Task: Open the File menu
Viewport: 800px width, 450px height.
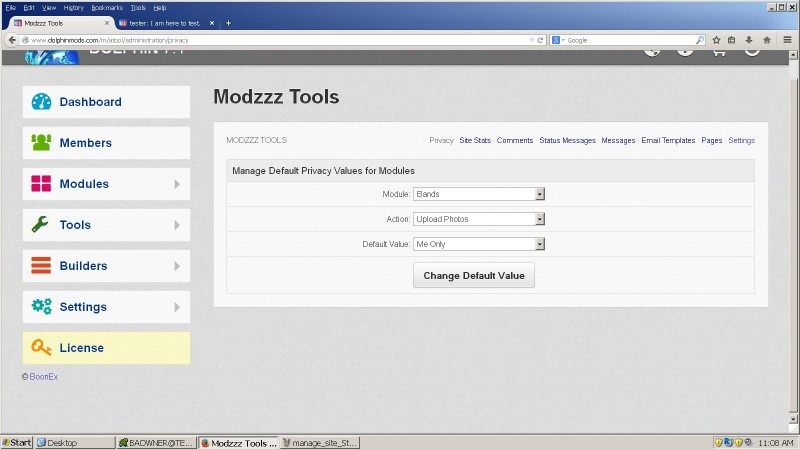Action: (x=11, y=8)
